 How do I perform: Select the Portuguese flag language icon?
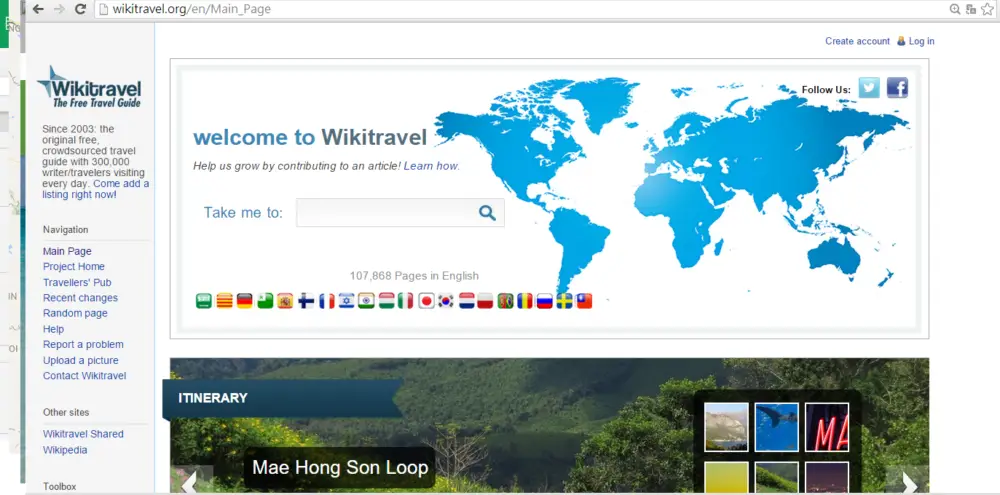pyautogui.click(x=506, y=300)
